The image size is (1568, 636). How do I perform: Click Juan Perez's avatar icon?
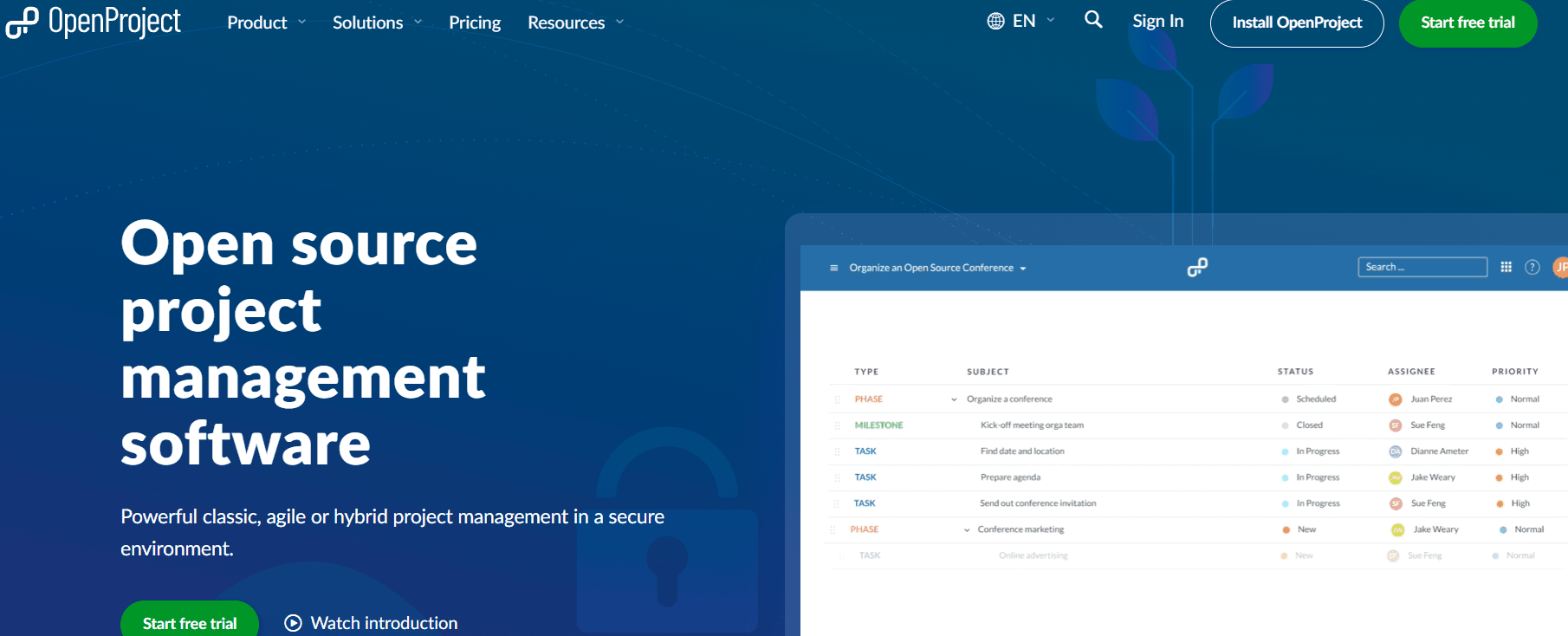pyautogui.click(x=1395, y=399)
